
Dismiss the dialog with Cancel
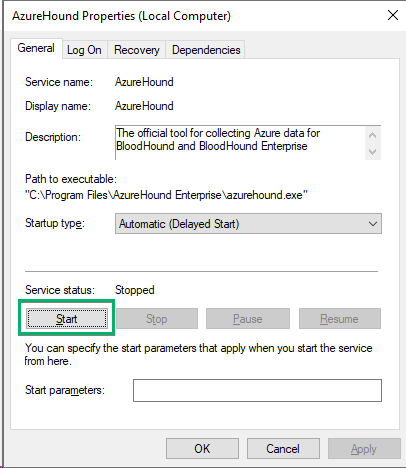pyautogui.click(x=283, y=449)
